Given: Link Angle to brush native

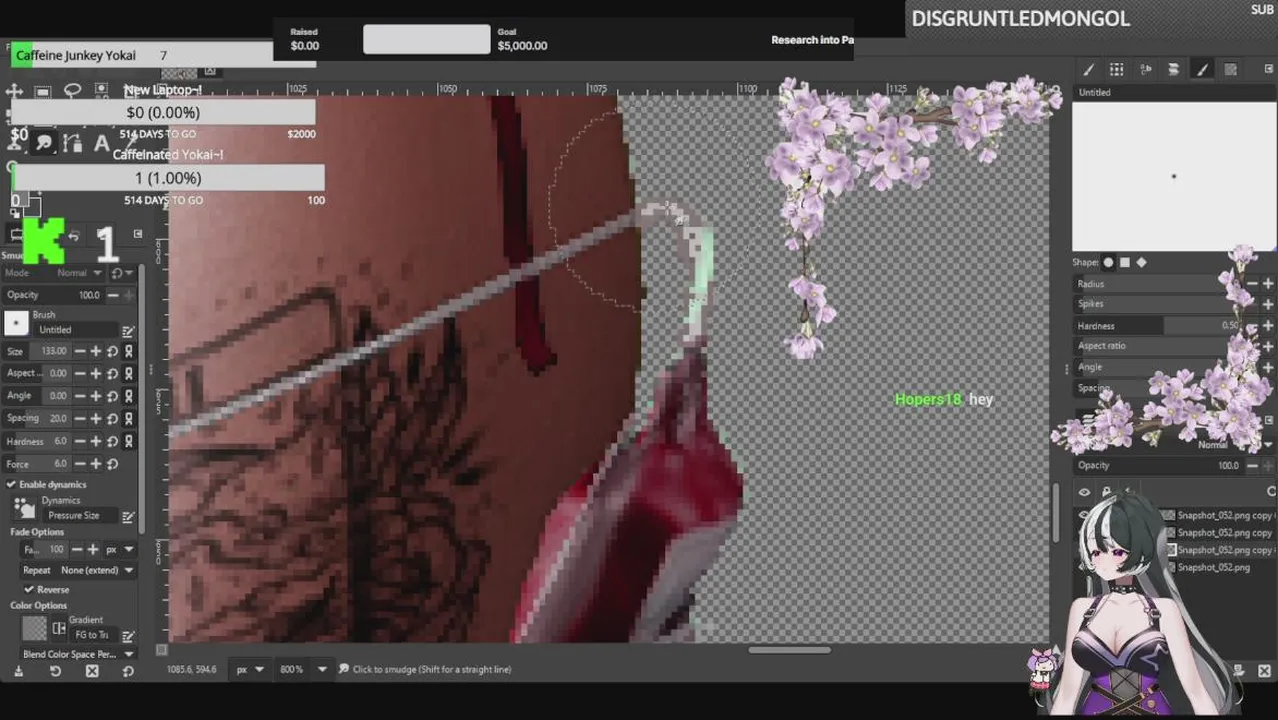Looking at the screenshot, I should [129, 396].
